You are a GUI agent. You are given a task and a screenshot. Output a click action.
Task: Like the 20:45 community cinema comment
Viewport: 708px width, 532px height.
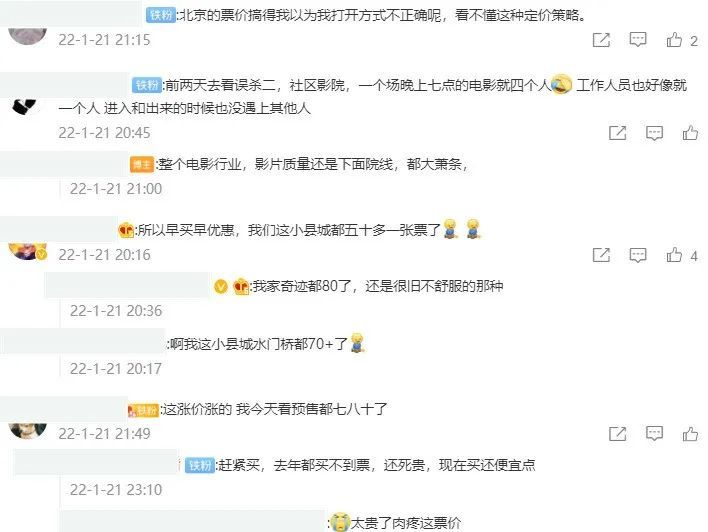point(690,133)
